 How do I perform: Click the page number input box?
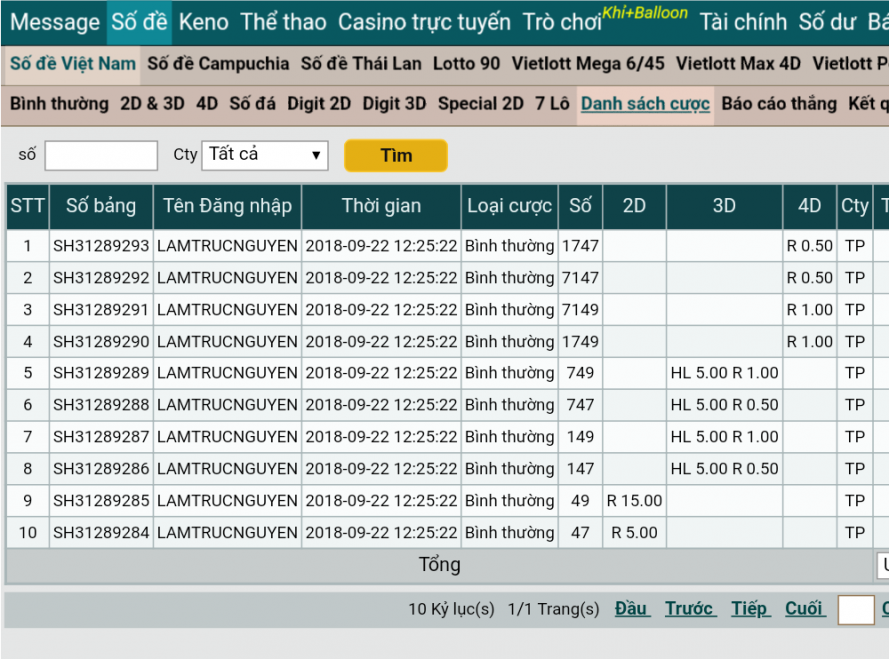point(855,610)
